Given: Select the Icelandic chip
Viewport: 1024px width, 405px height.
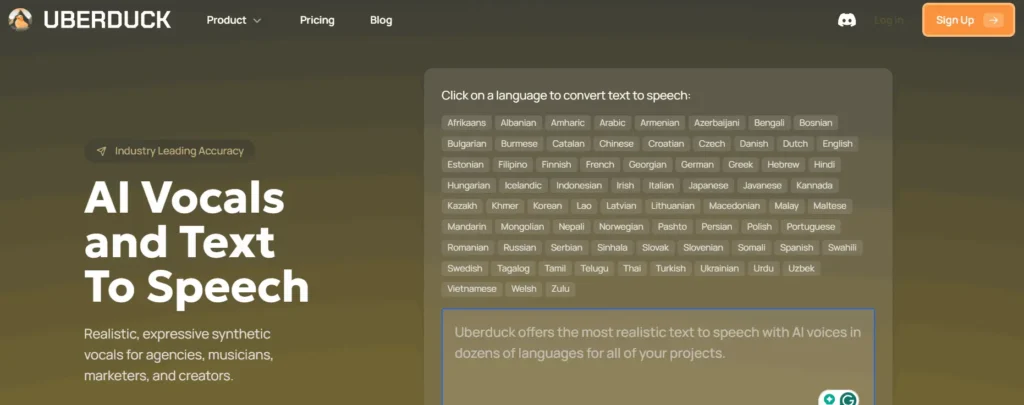Looking at the screenshot, I should [523, 186].
